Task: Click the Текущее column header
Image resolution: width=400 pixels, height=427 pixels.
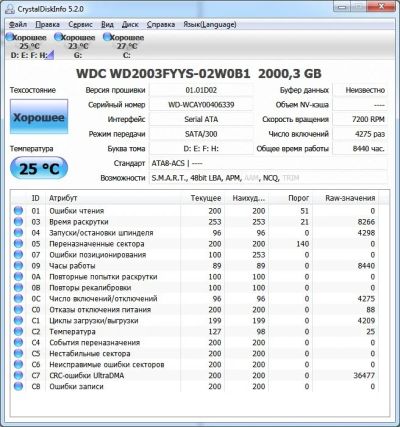Action: [x=203, y=198]
